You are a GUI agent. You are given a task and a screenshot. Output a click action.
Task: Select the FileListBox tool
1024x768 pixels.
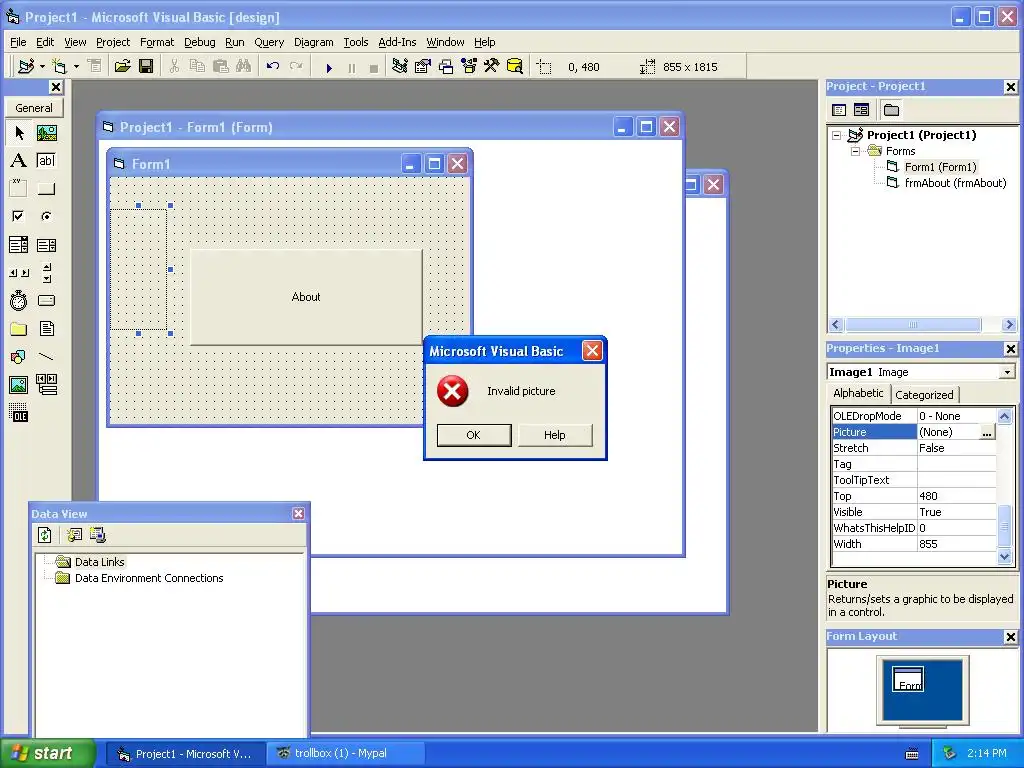point(46,328)
